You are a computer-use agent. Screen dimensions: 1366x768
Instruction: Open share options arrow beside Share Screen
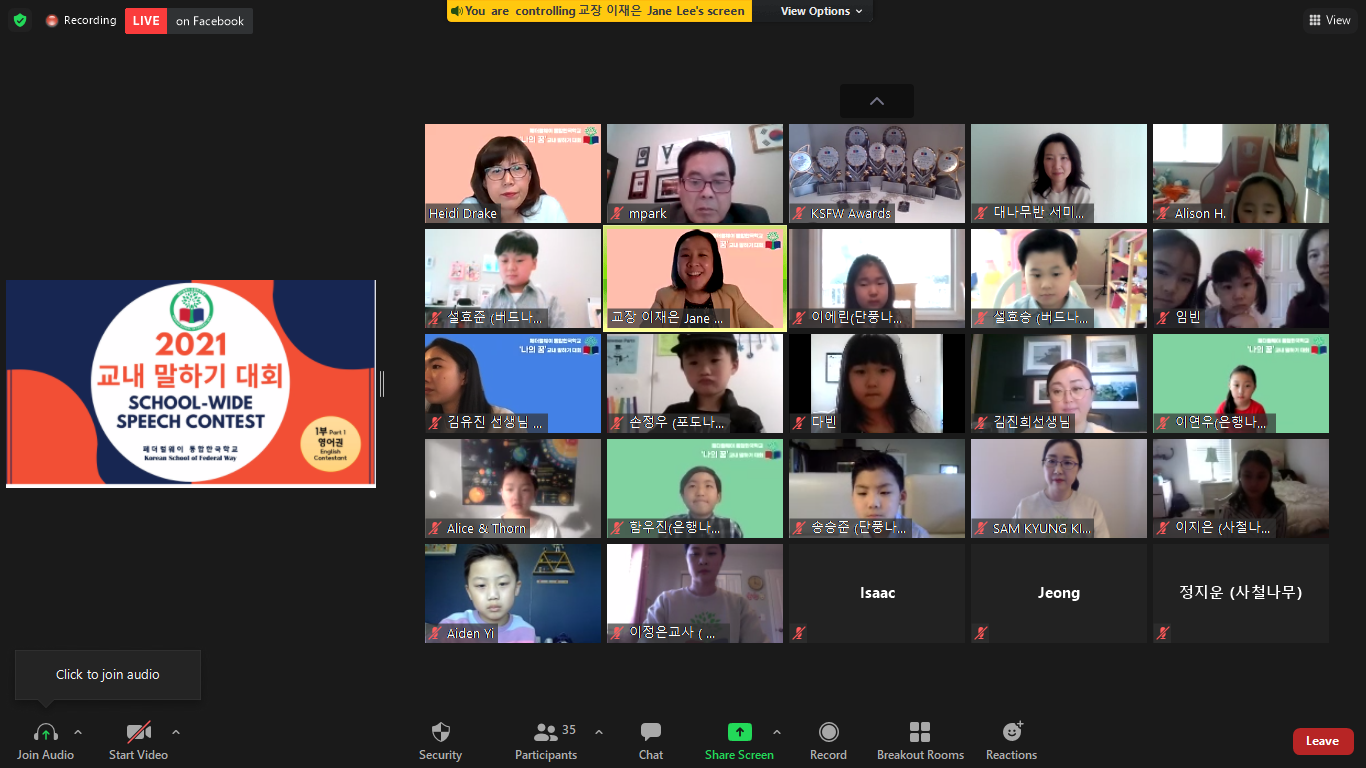(777, 732)
